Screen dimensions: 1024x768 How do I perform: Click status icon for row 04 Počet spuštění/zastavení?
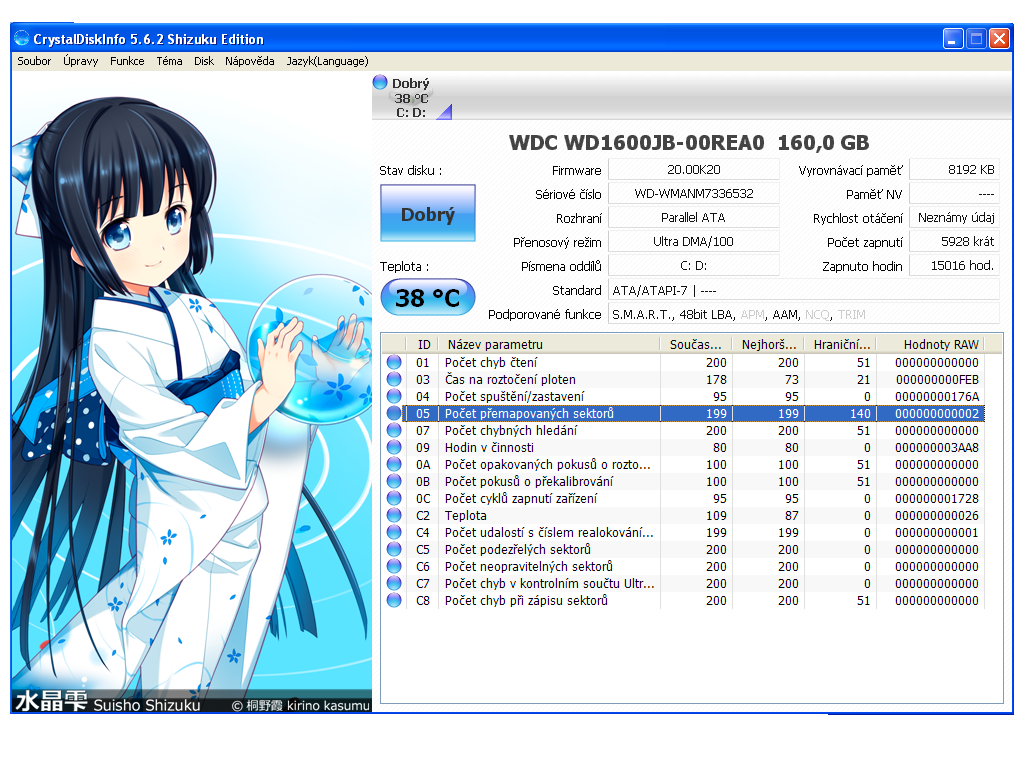click(394, 396)
